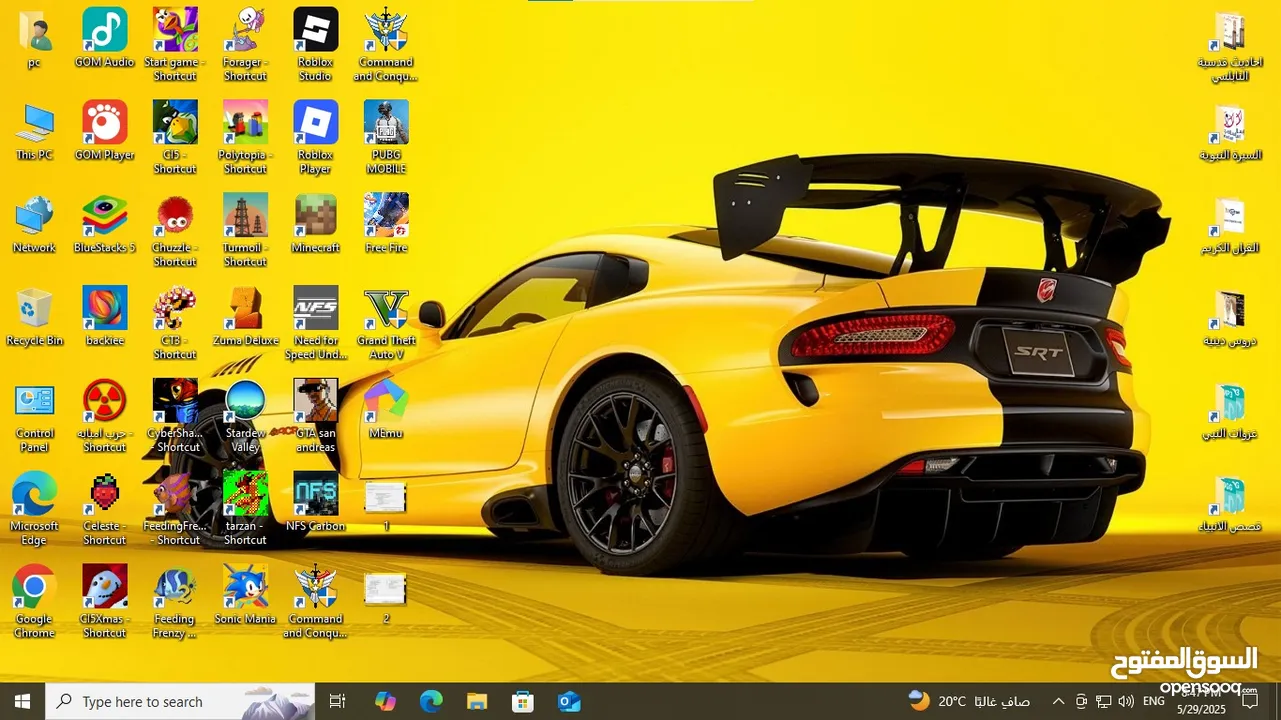Select the backiee wallpaper app icon
The width and height of the screenshot is (1281, 720).
104,310
